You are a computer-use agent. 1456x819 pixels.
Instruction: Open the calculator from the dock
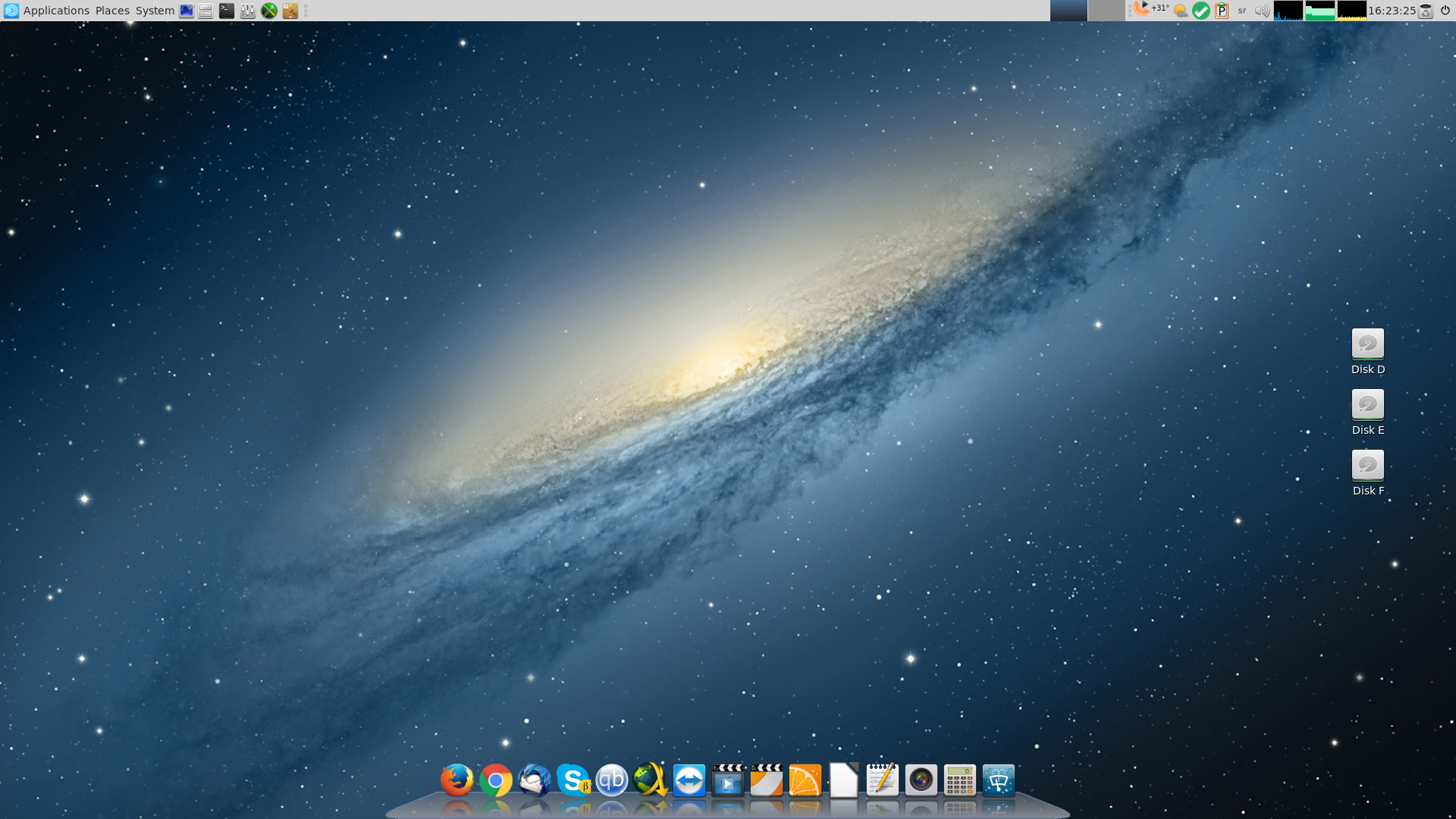pyautogui.click(x=960, y=780)
